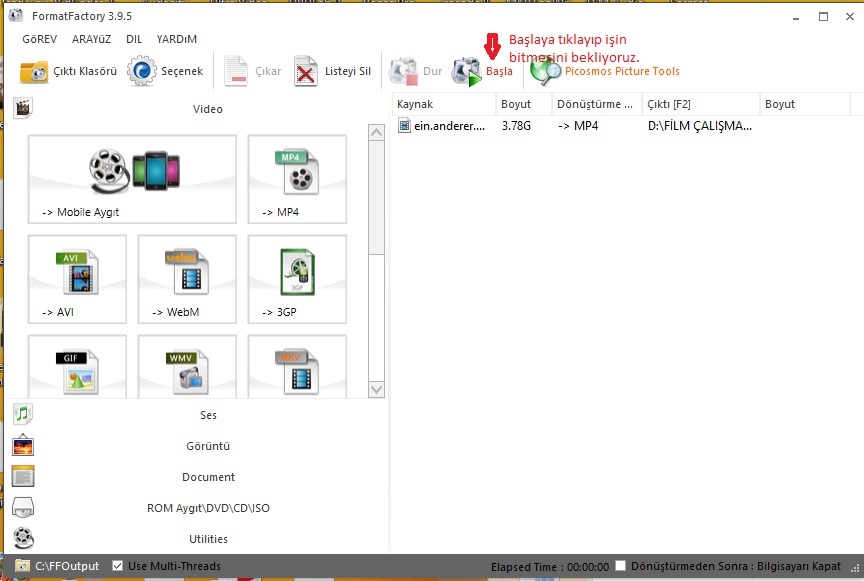Click the rightmost Boyut column header
This screenshot has height=581, width=864.
pyautogui.click(x=805, y=104)
